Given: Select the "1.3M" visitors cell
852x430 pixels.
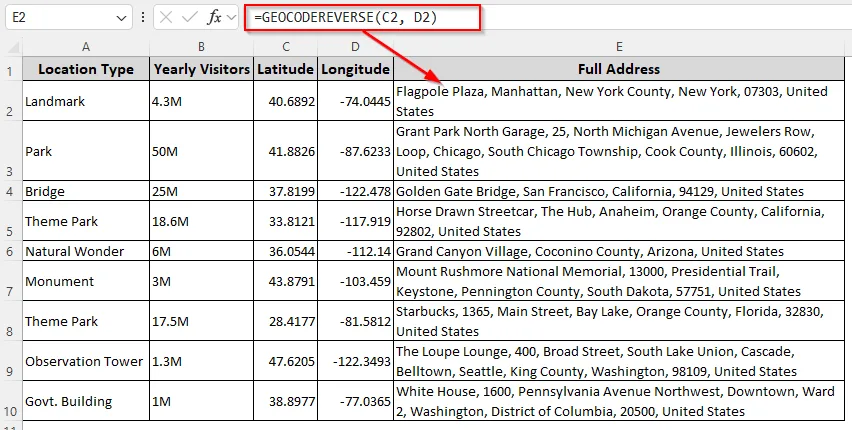Looking at the screenshot, I should 202,361.
